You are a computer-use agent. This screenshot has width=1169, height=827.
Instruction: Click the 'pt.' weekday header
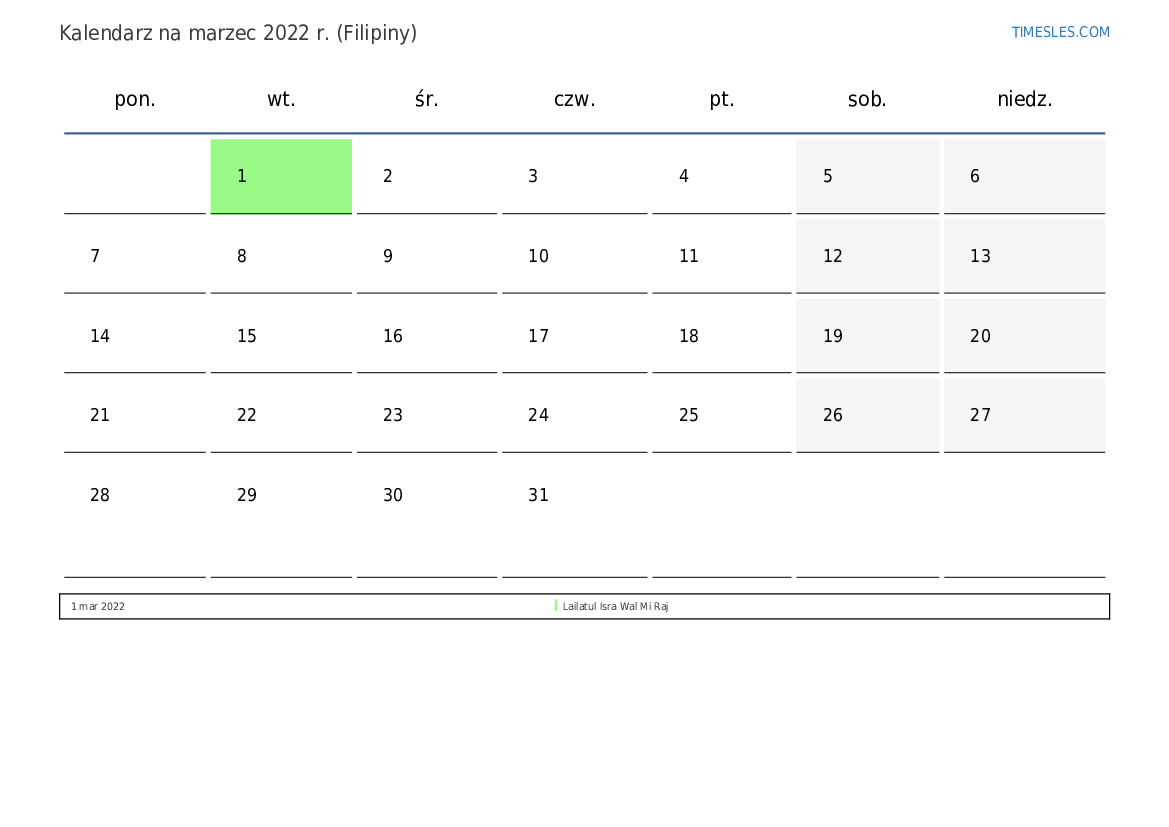721,99
